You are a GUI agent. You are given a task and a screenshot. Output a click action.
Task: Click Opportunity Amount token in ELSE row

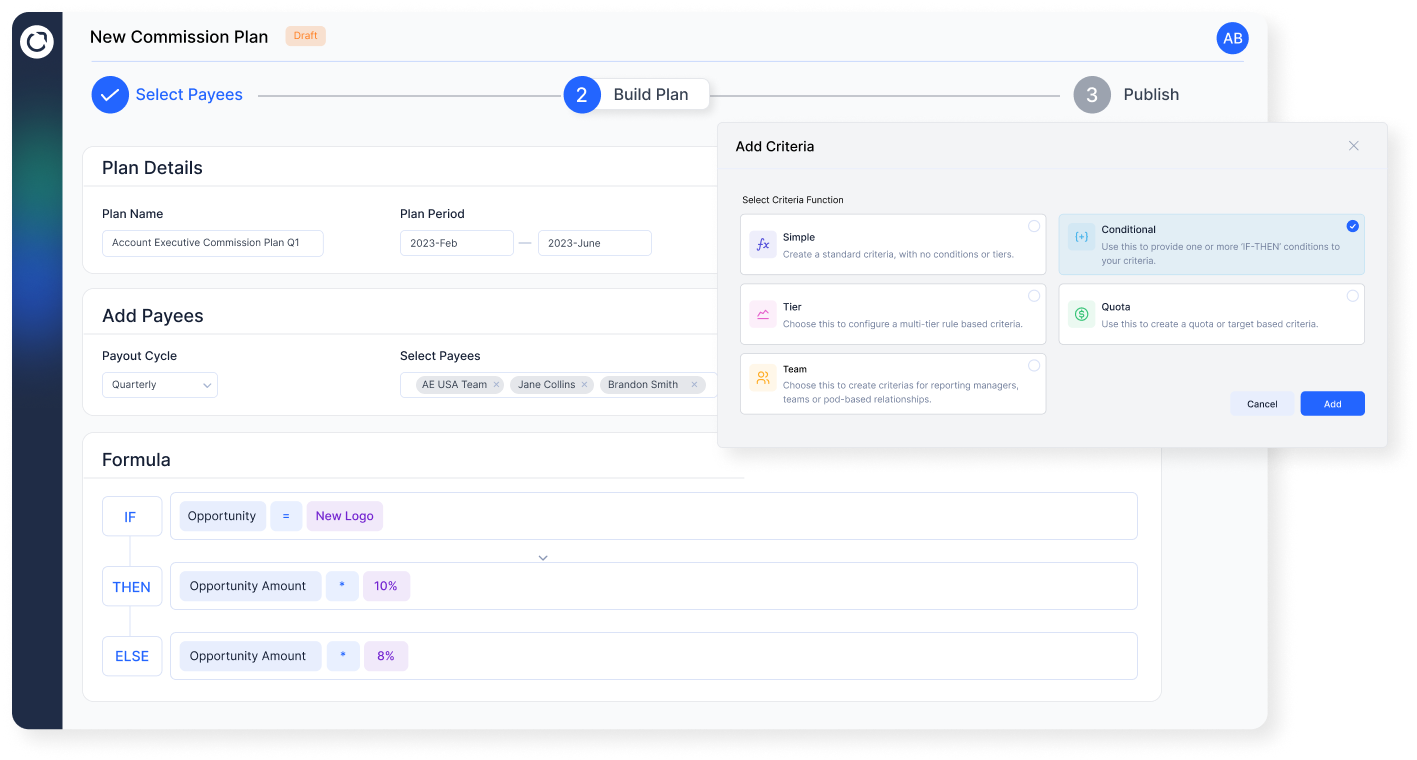tap(250, 656)
